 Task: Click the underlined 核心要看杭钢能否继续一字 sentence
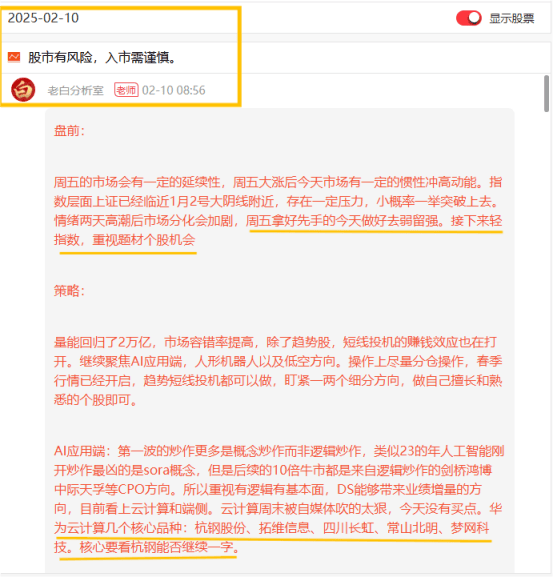pyautogui.click(x=159, y=547)
